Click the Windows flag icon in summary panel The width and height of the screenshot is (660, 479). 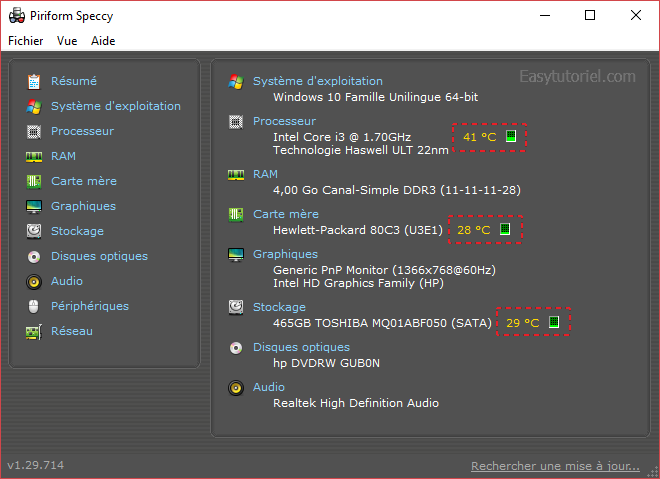pos(236,82)
